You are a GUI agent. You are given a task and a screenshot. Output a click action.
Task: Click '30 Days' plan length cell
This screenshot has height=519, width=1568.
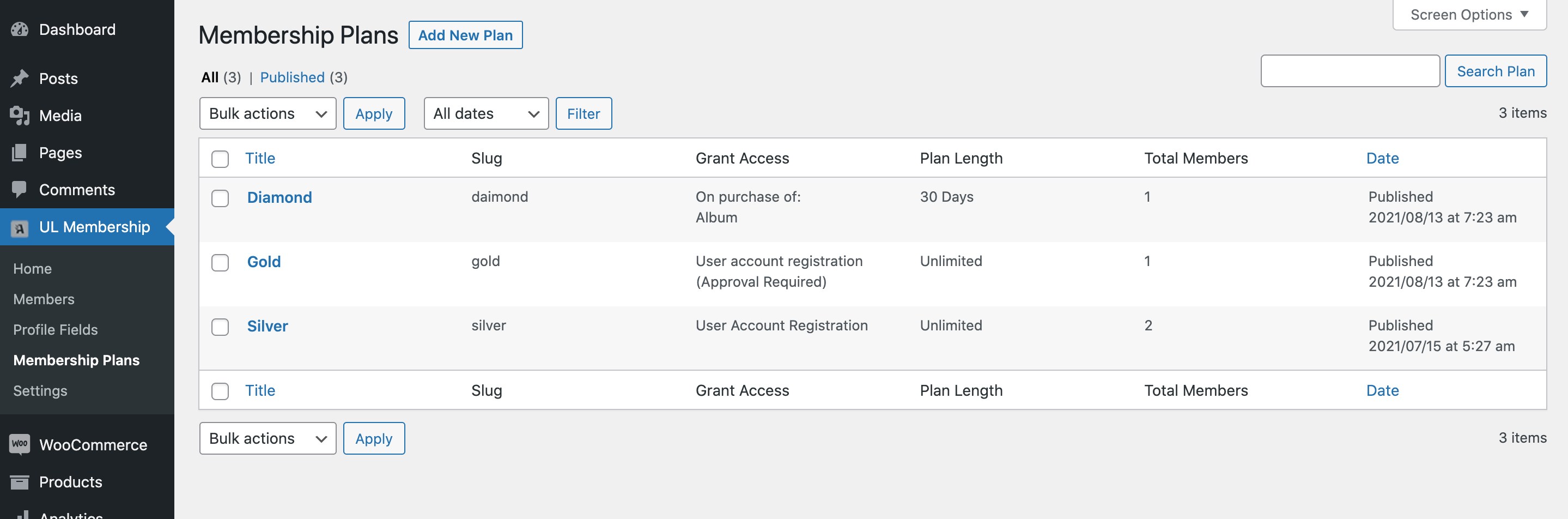pos(946,197)
